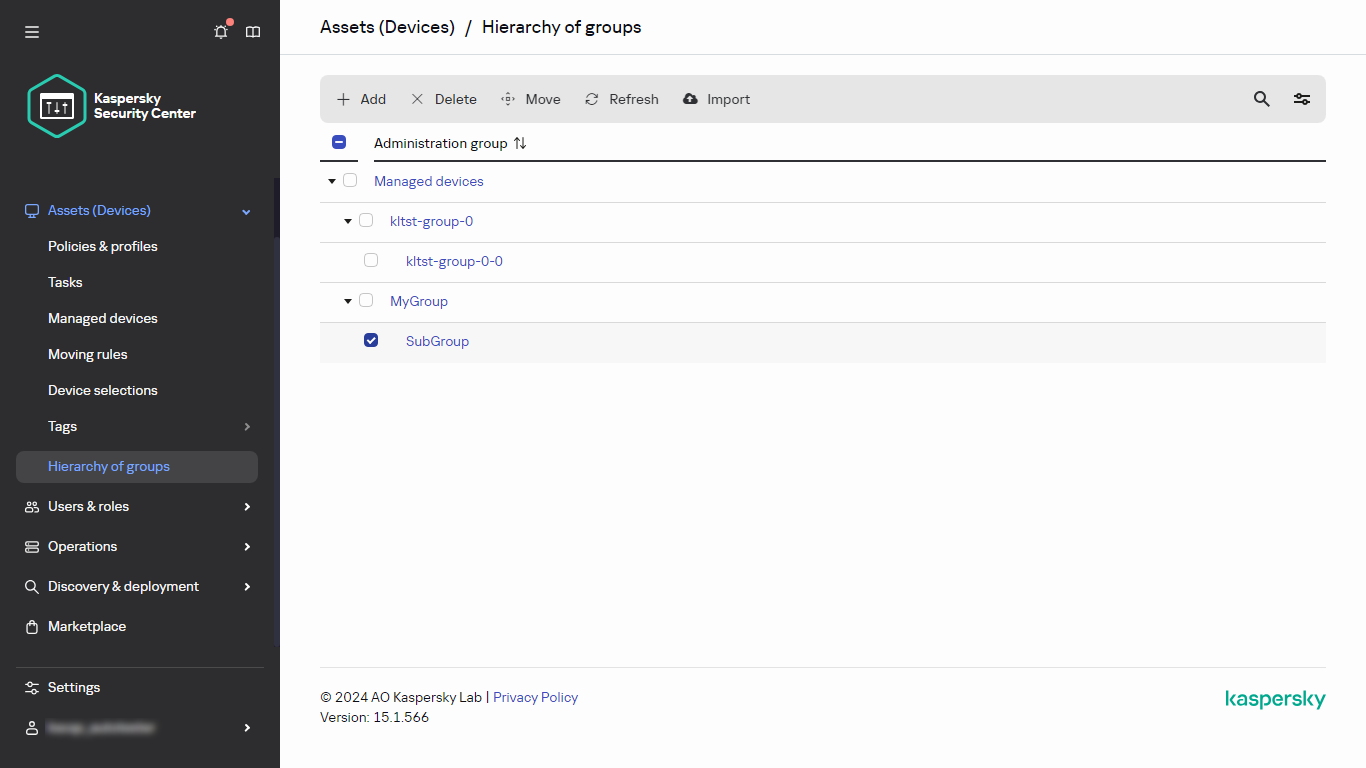
Task: Open the filter settings sliders icon
Action: click(x=1301, y=99)
